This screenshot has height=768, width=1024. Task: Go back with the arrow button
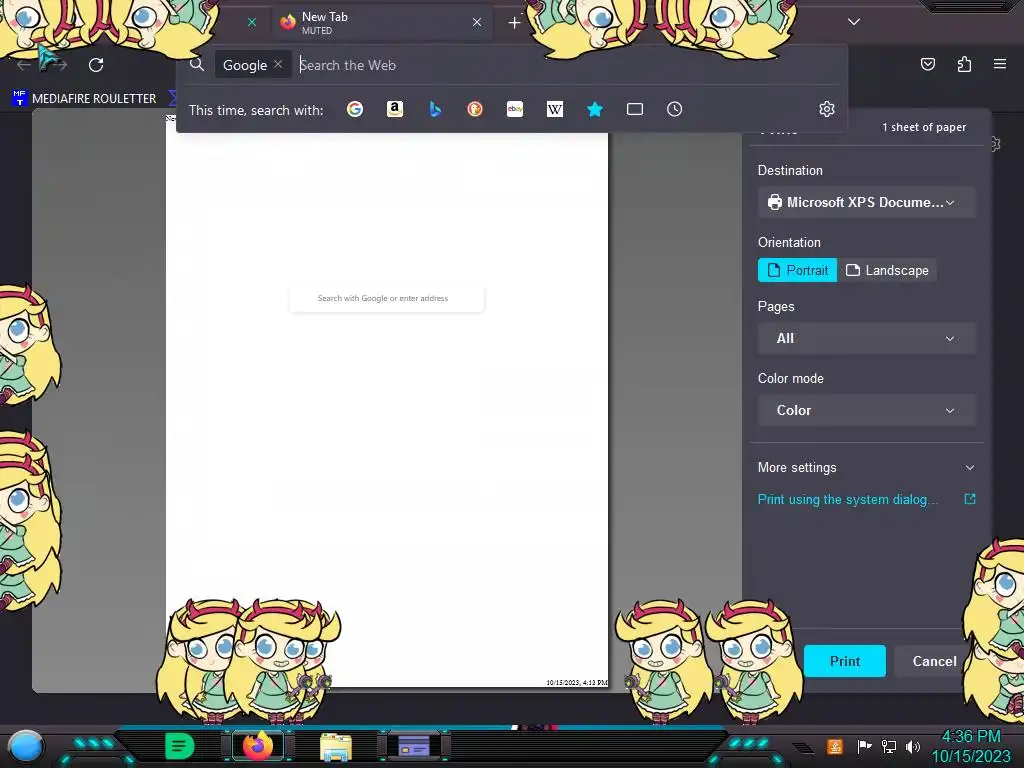point(24,65)
